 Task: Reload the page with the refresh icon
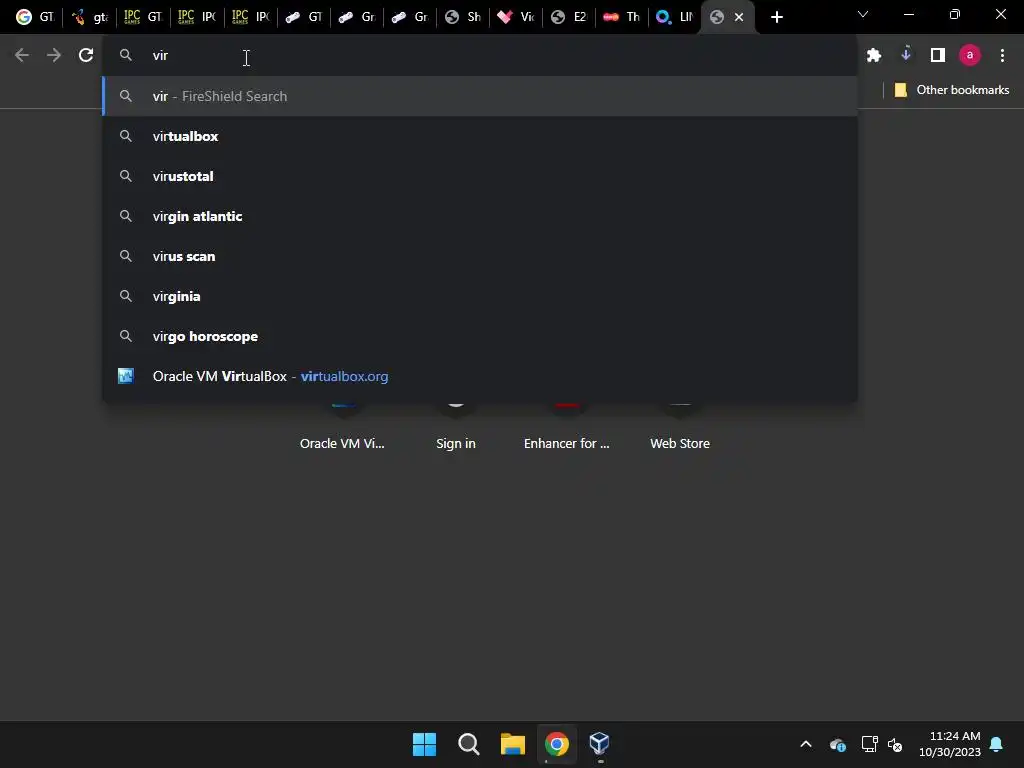coord(86,56)
